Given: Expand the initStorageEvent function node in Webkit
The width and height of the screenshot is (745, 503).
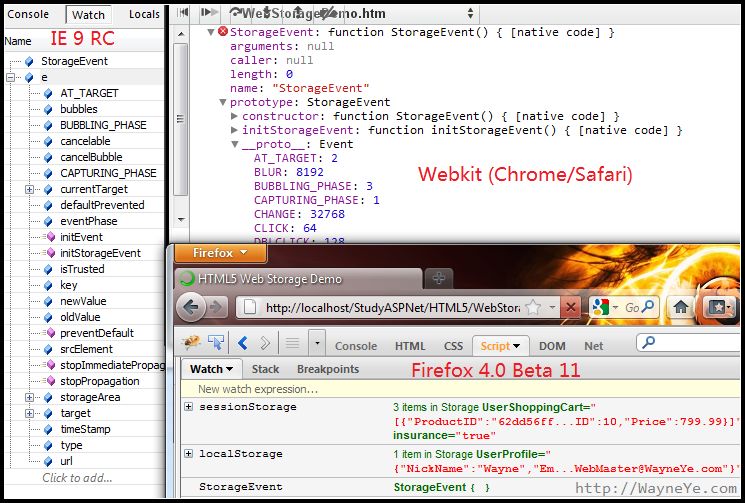Looking at the screenshot, I should (x=234, y=130).
